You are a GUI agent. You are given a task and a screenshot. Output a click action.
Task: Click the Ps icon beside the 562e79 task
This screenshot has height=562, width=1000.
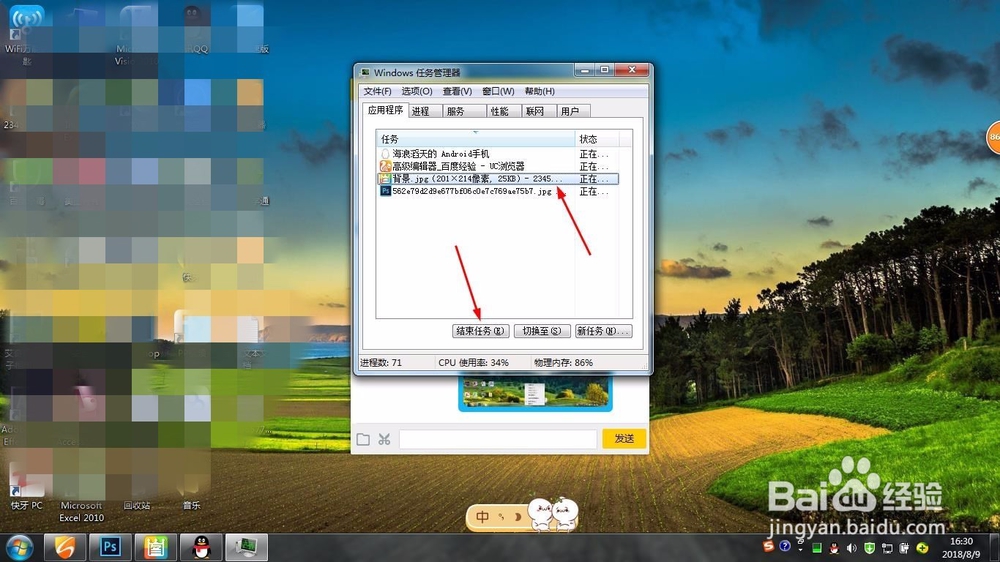(385, 191)
